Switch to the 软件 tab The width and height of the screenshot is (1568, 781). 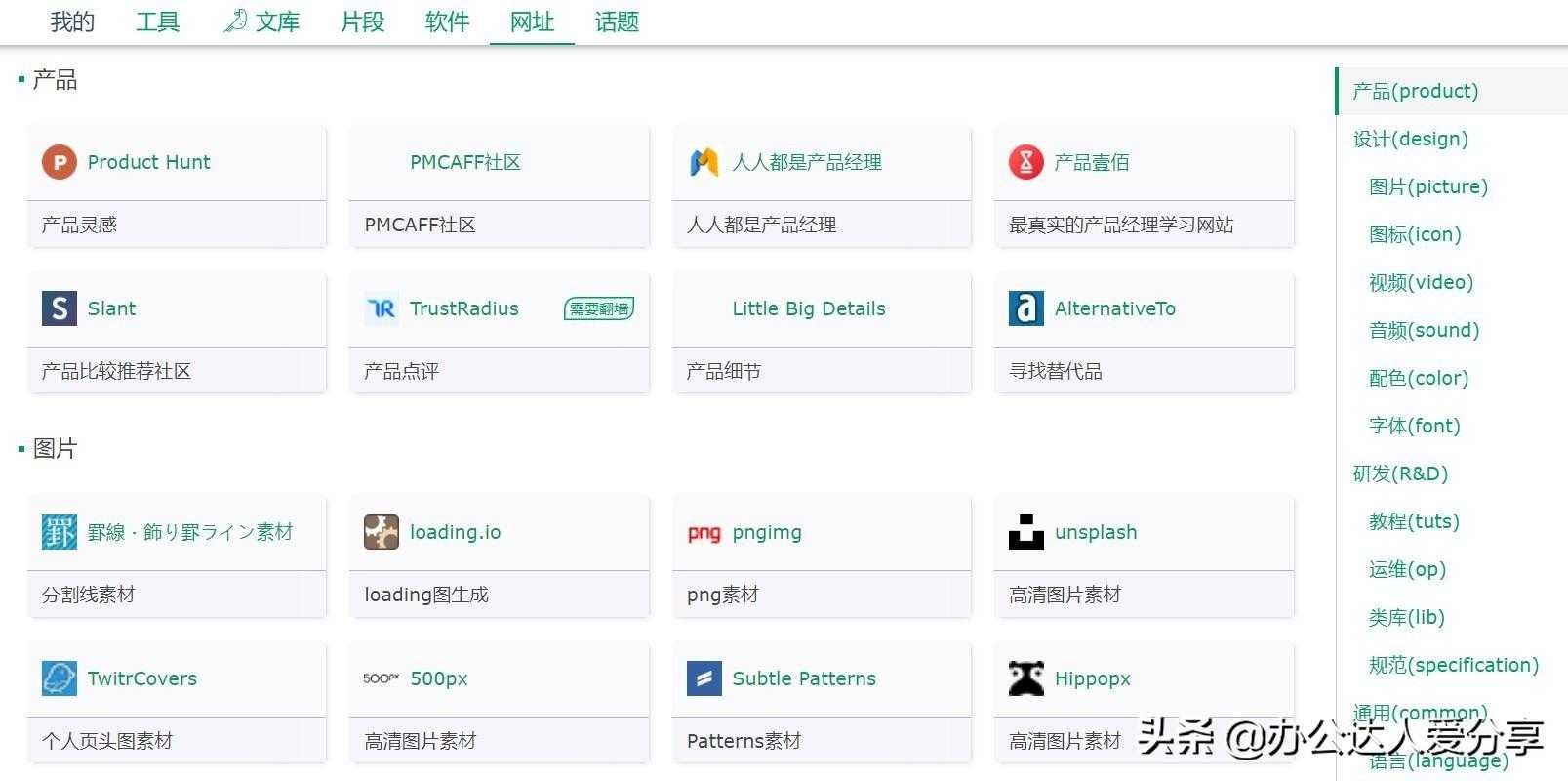(x=447, y=21)
